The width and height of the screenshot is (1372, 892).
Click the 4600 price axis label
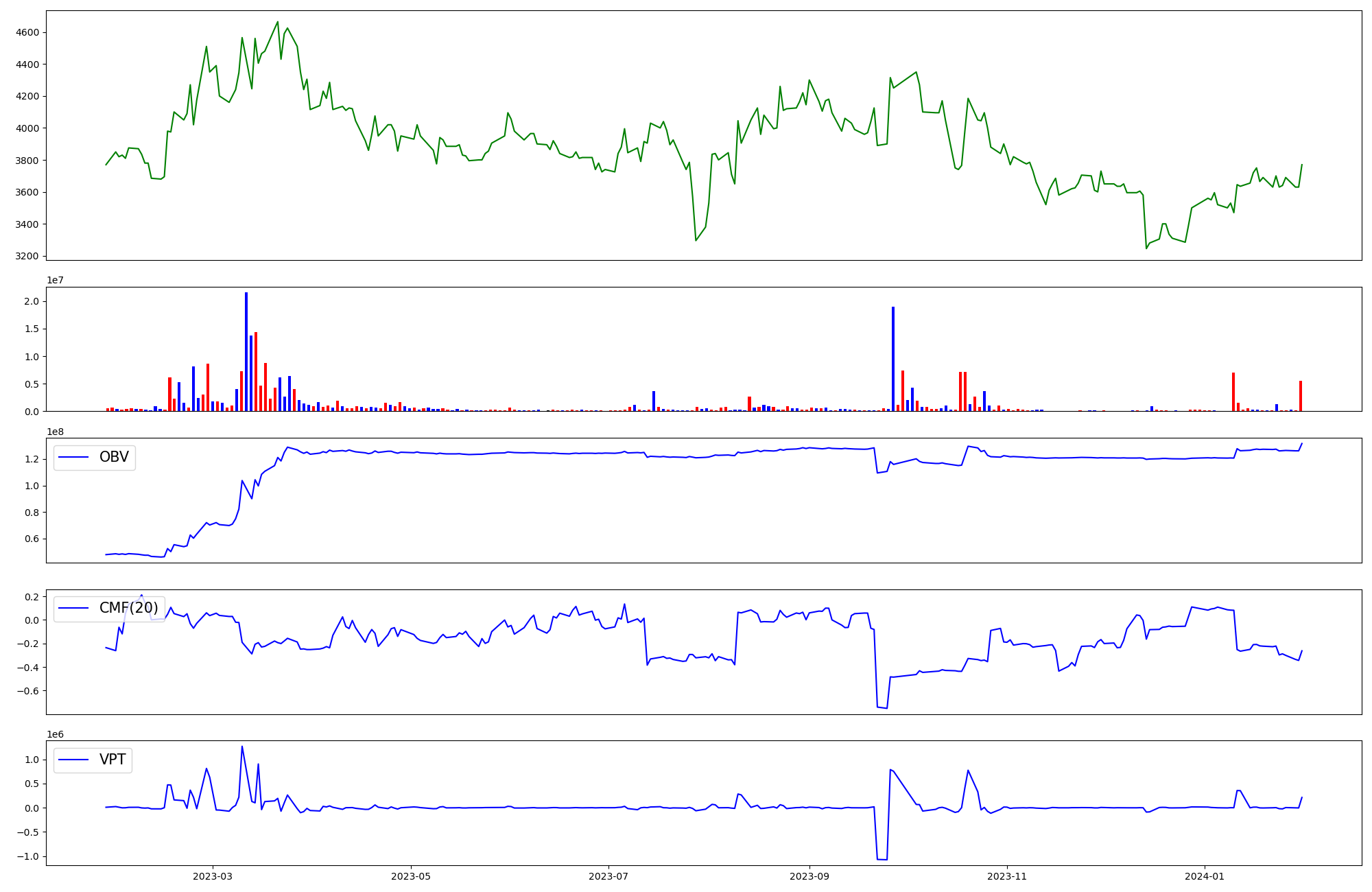(27, 32)
